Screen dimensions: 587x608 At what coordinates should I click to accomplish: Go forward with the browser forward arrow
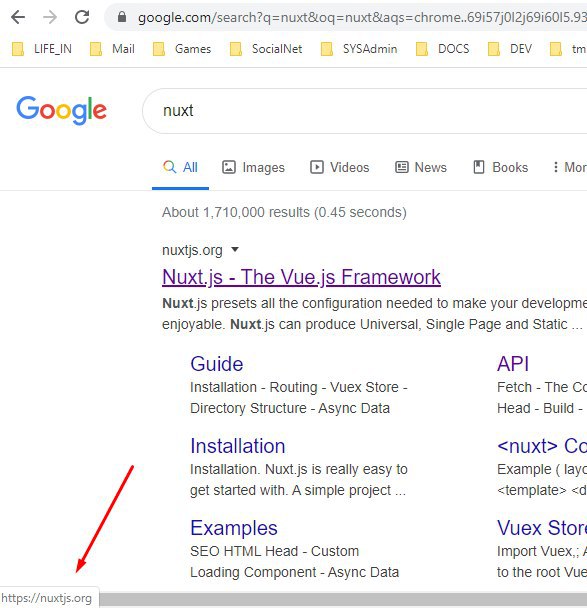50,17
